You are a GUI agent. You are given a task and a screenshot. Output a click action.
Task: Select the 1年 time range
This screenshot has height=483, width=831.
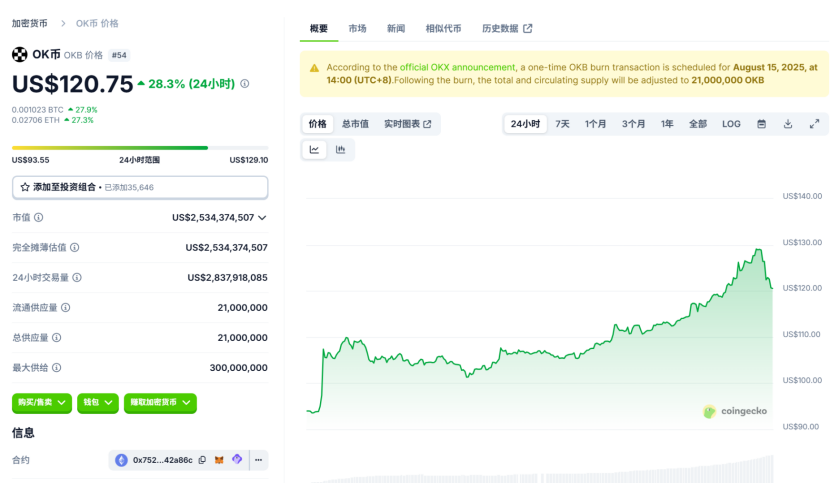[x=667, y=124]
